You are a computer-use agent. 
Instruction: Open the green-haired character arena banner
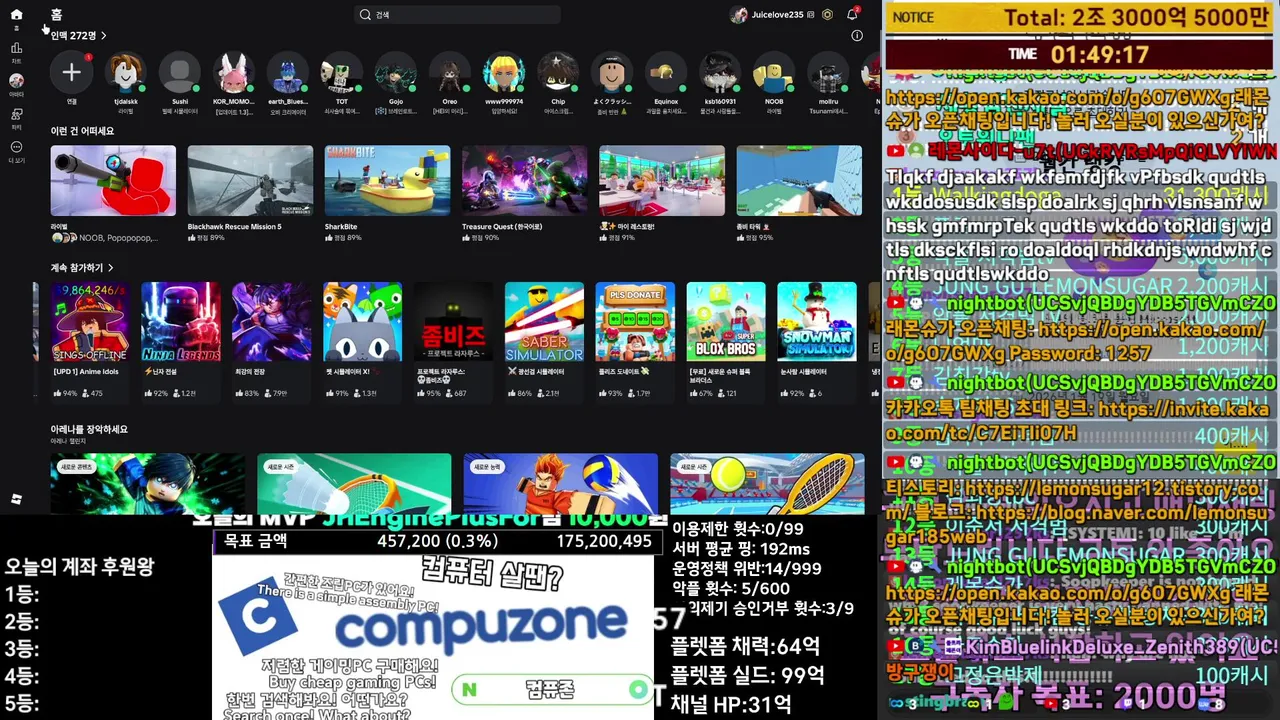coord(148,484)
